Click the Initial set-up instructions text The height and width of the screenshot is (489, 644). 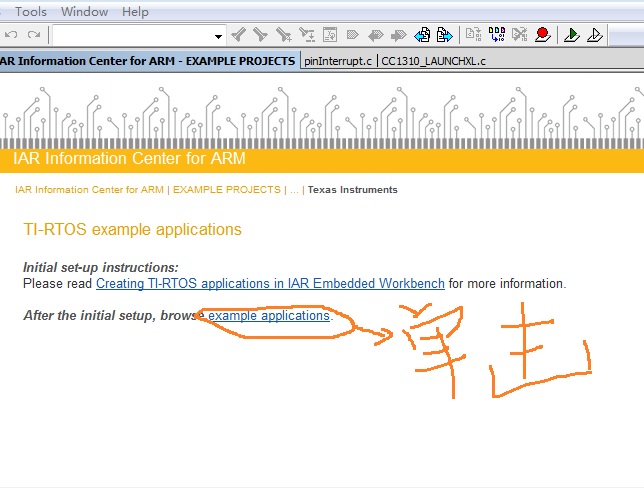click(x=101, y=267)
